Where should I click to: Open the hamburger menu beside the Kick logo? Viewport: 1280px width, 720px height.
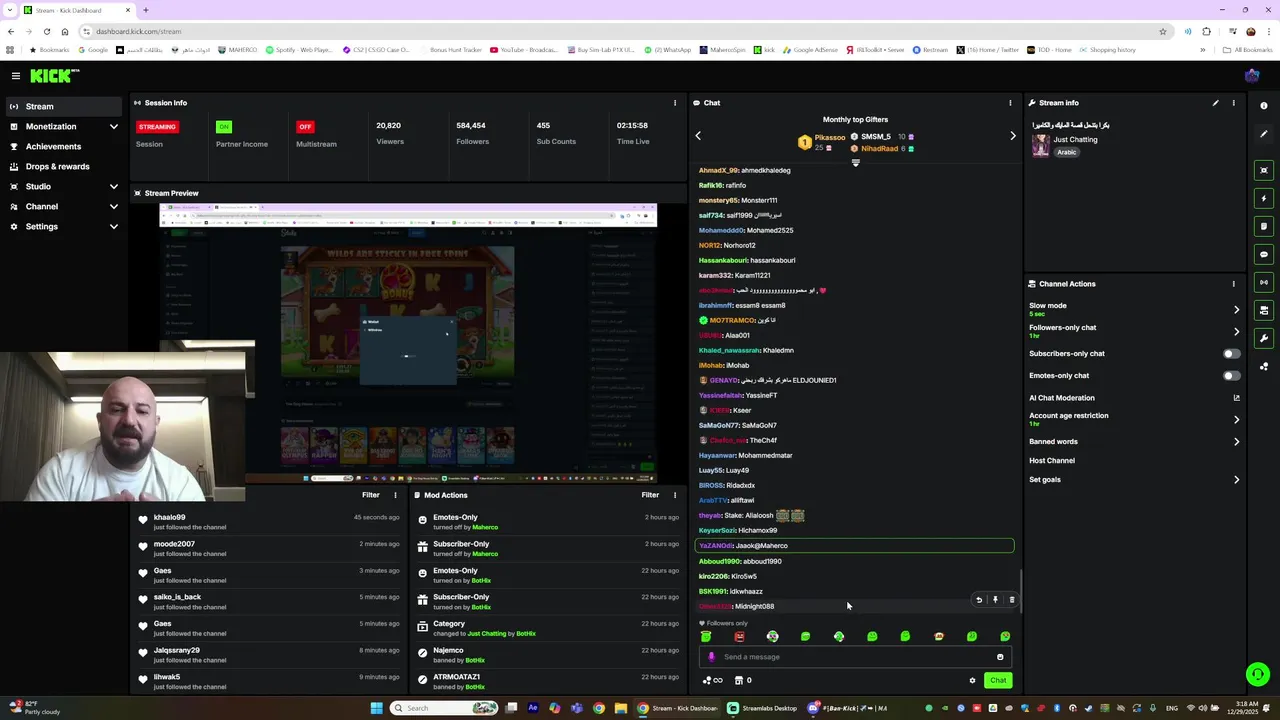pos(16,76)
